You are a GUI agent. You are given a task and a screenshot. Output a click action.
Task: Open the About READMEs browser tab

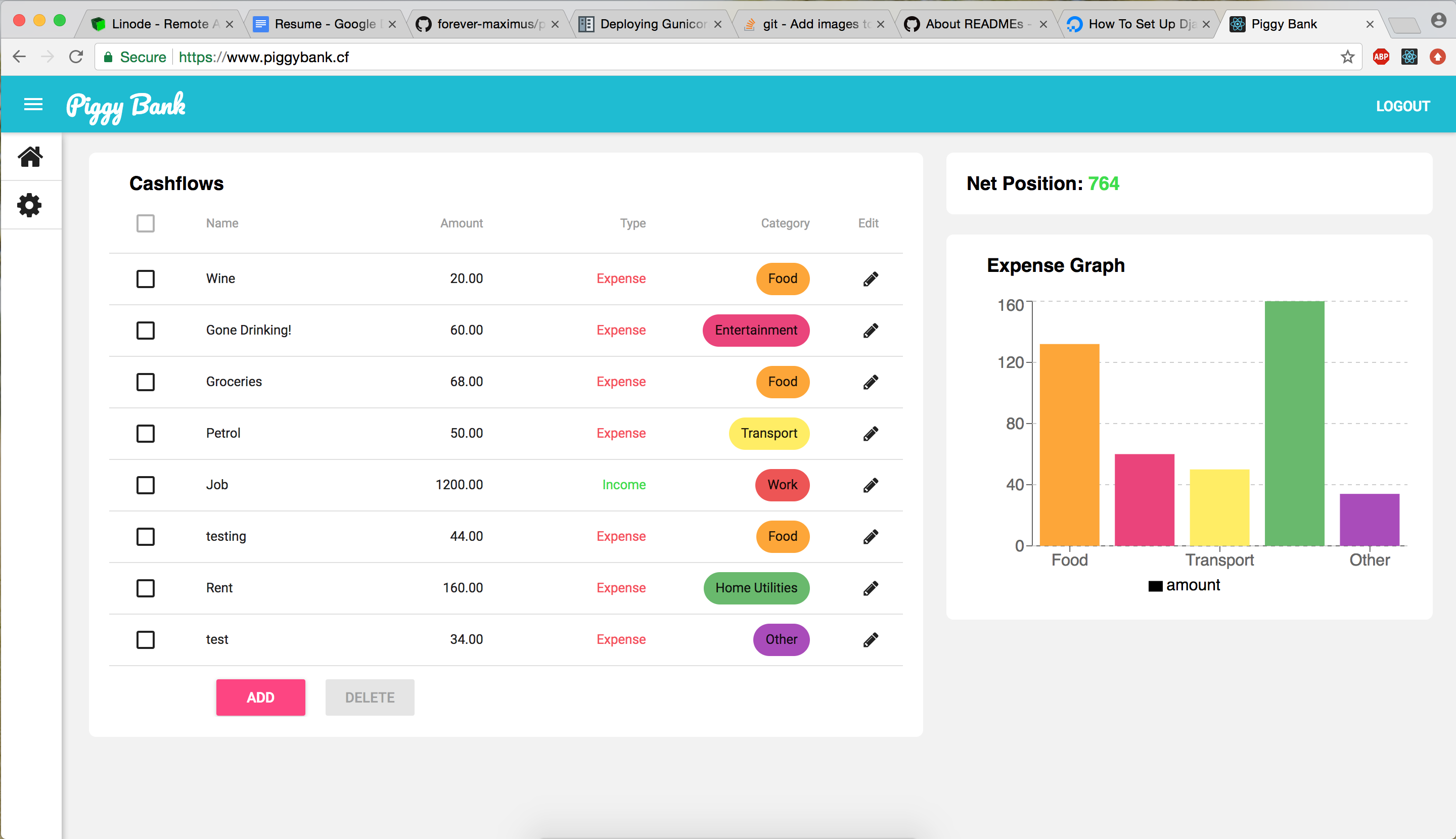pyautogui.click(x=974, y=24)
